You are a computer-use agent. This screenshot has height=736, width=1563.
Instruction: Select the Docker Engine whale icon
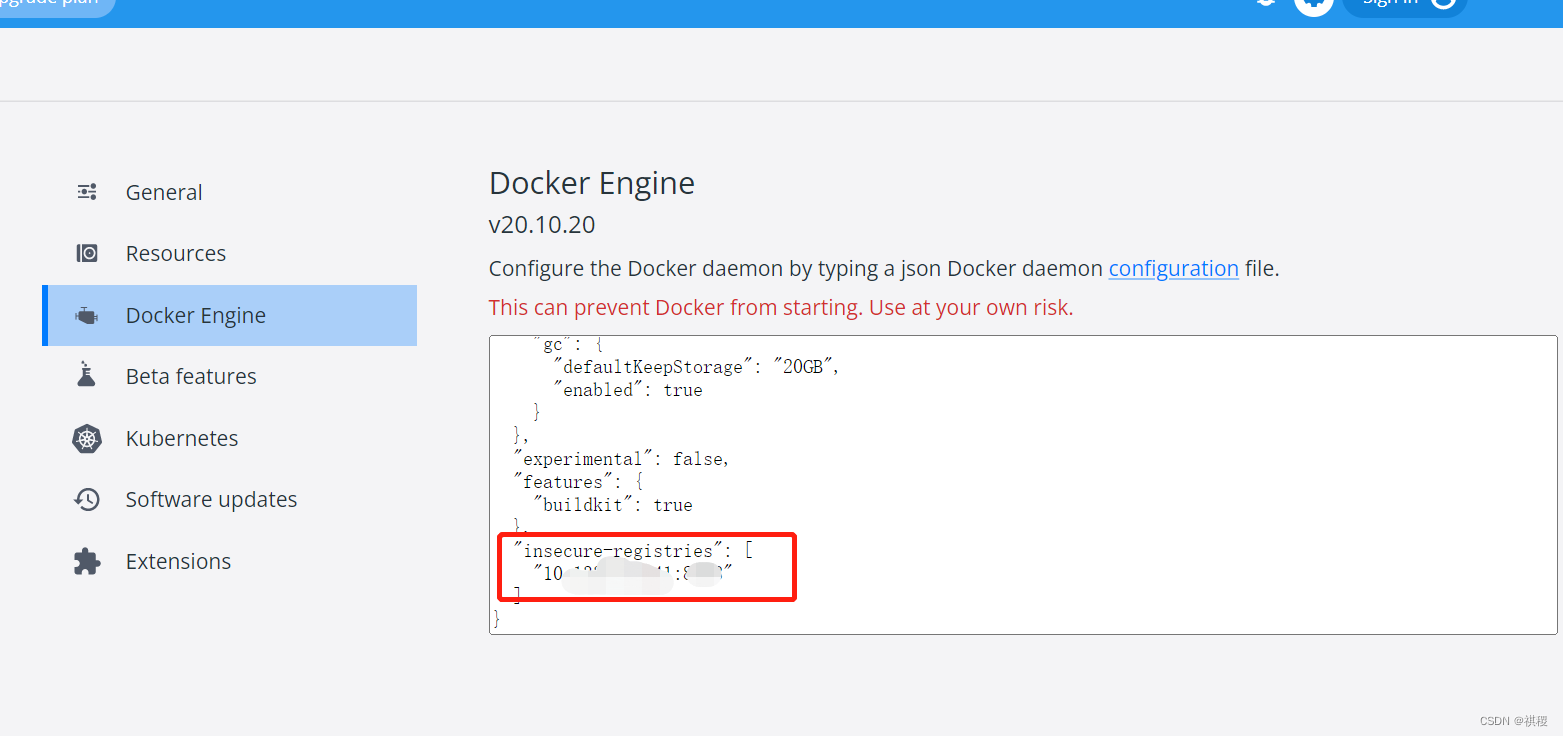click(87, 314)
